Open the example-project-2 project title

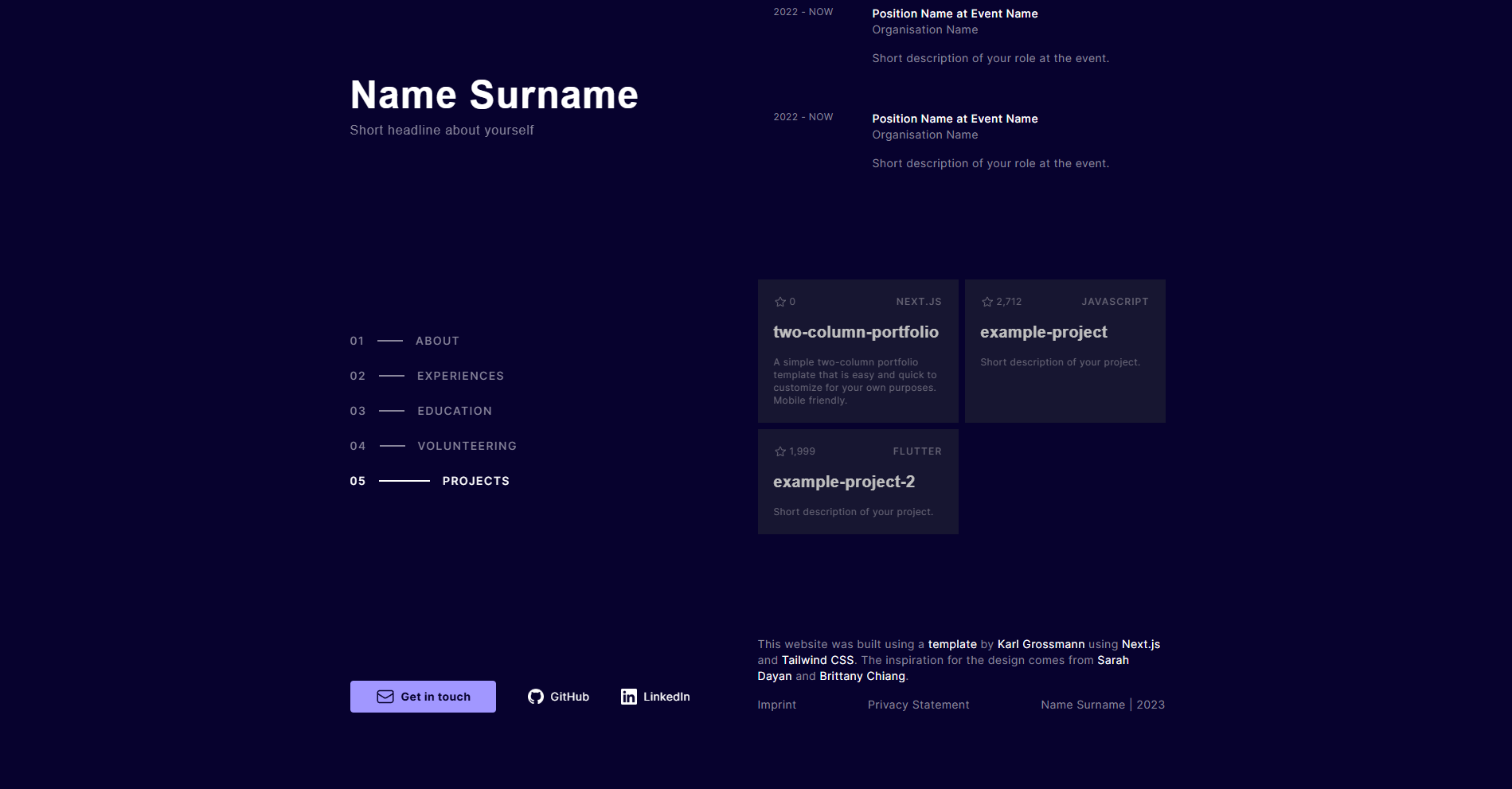(844, 482)
